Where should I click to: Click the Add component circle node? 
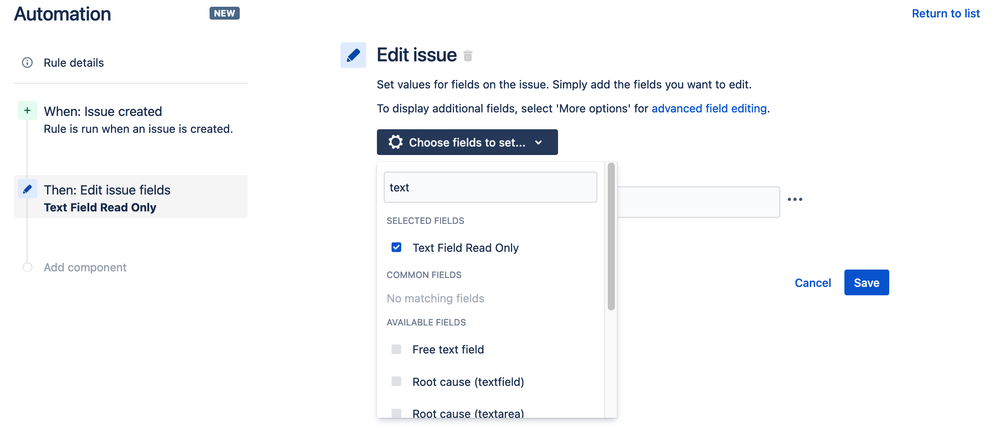tap(27, 267)
